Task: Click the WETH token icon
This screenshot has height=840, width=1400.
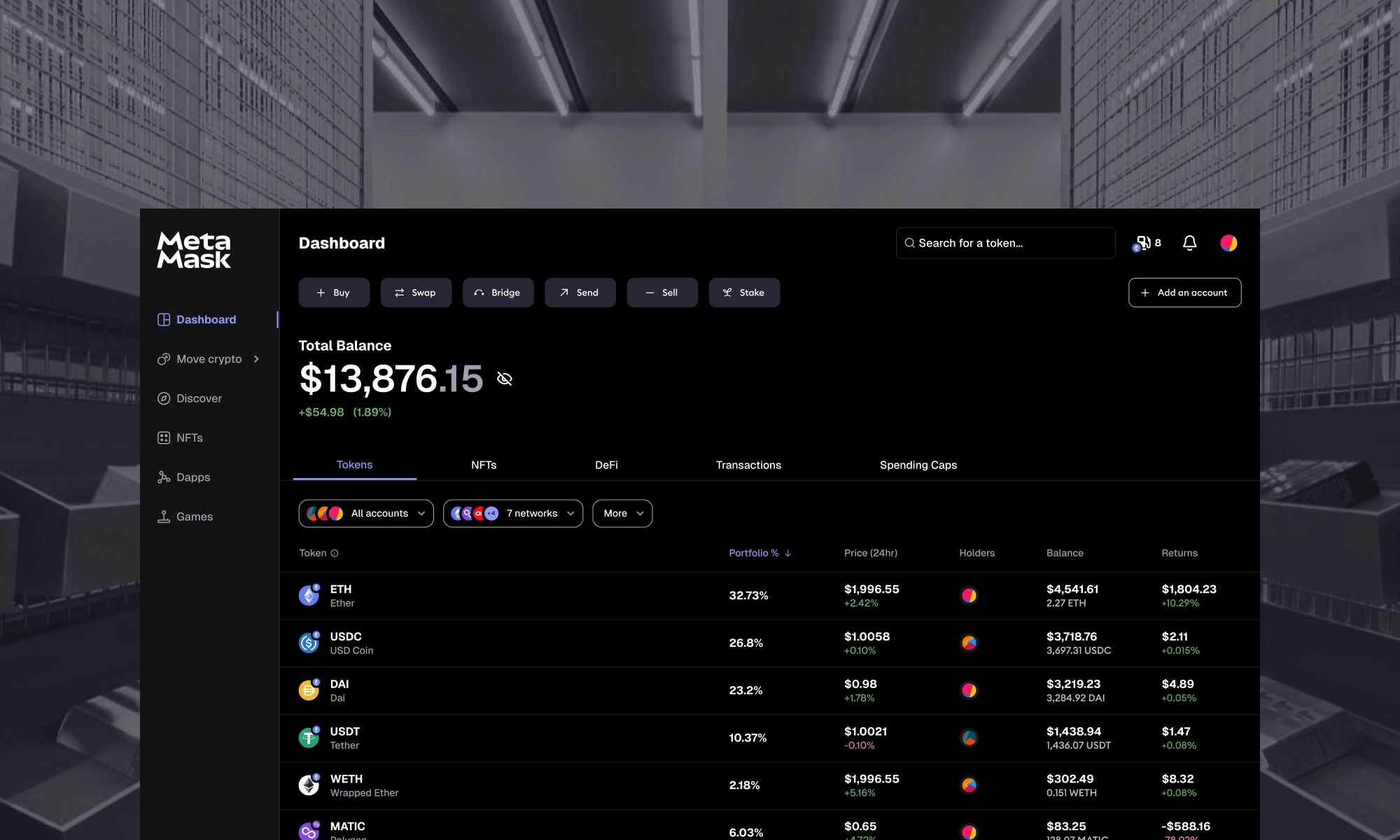Action: click(x=309, y=785)
